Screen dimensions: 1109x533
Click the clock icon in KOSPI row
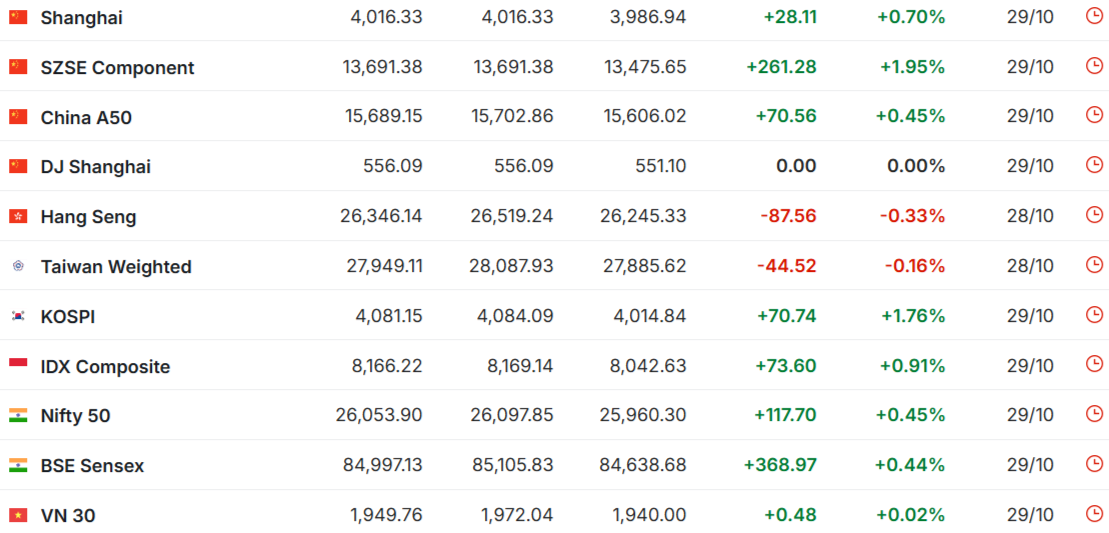[1094, 315]
